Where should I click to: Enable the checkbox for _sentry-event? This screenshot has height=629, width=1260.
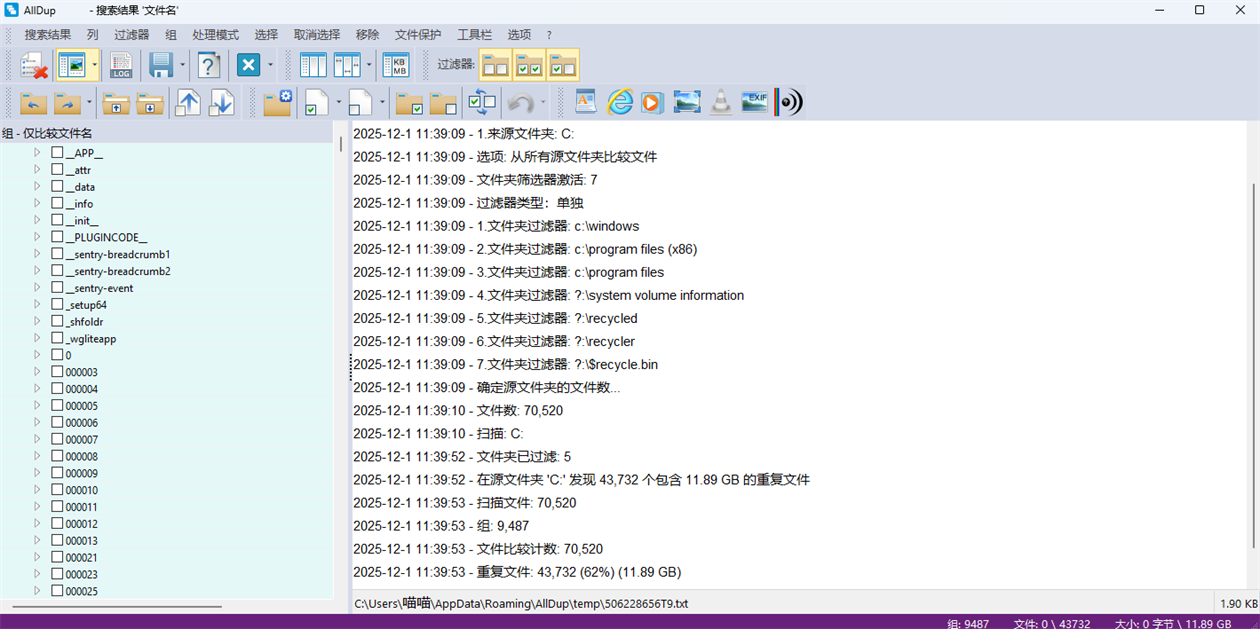[x=55, y=287]
